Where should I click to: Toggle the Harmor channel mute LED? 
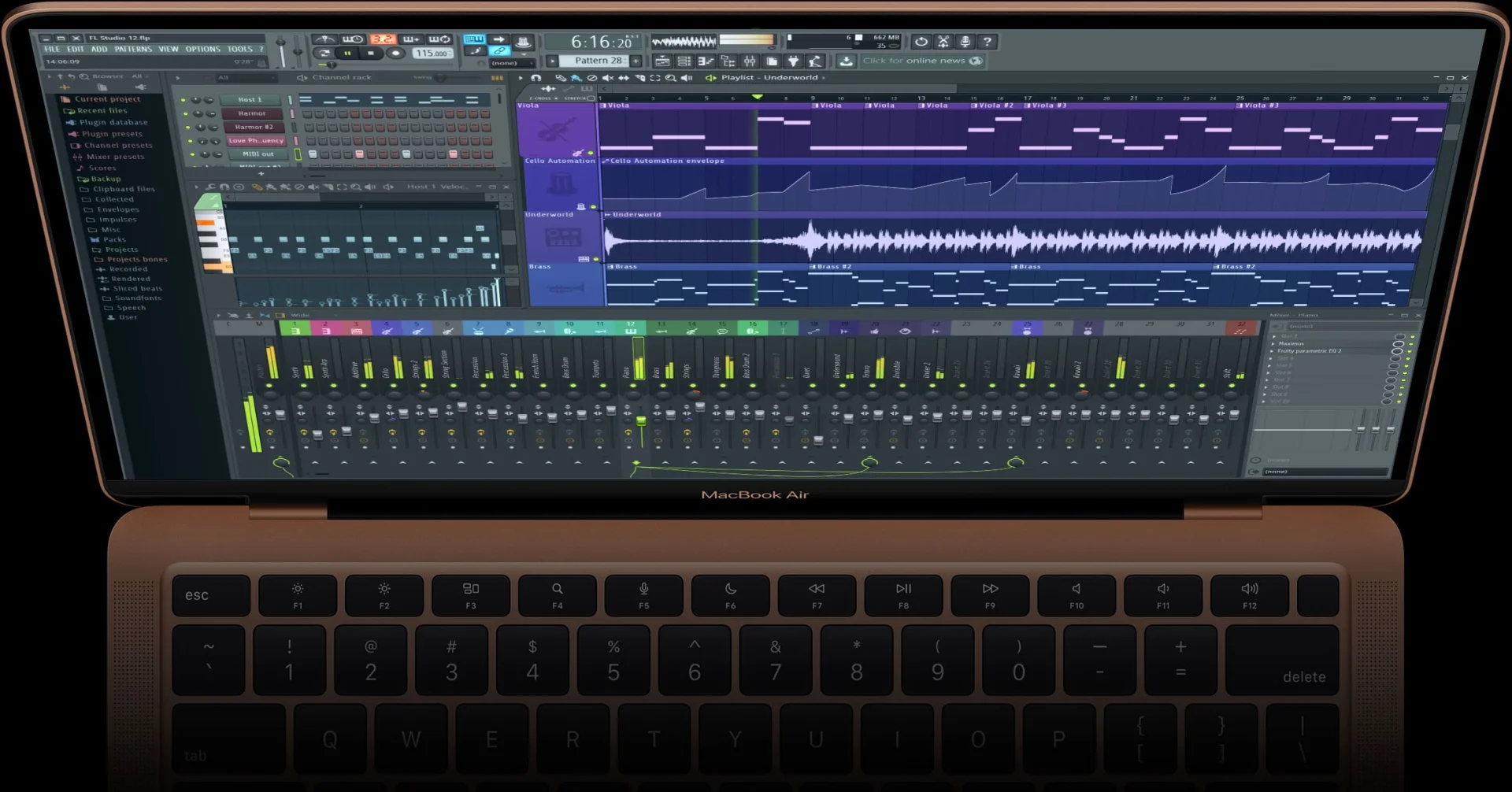tap(186, 114)
